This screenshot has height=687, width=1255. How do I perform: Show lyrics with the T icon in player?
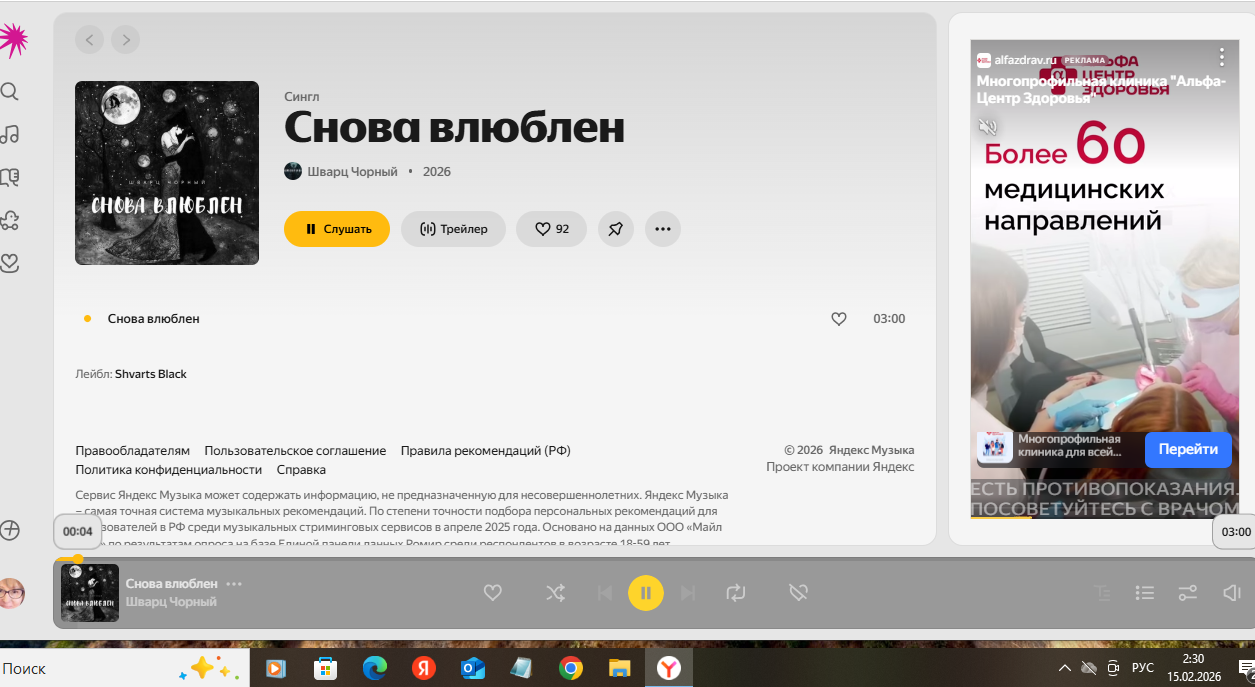point(1103,593)
